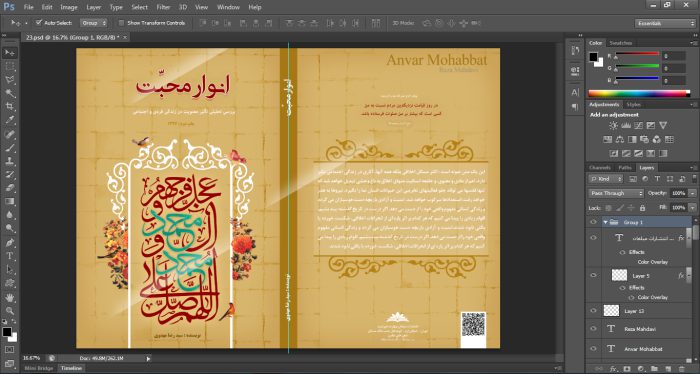700x374 pixels.
Task: Open the Pass Through blend mode dropdown
Action: tap(617, 193)
